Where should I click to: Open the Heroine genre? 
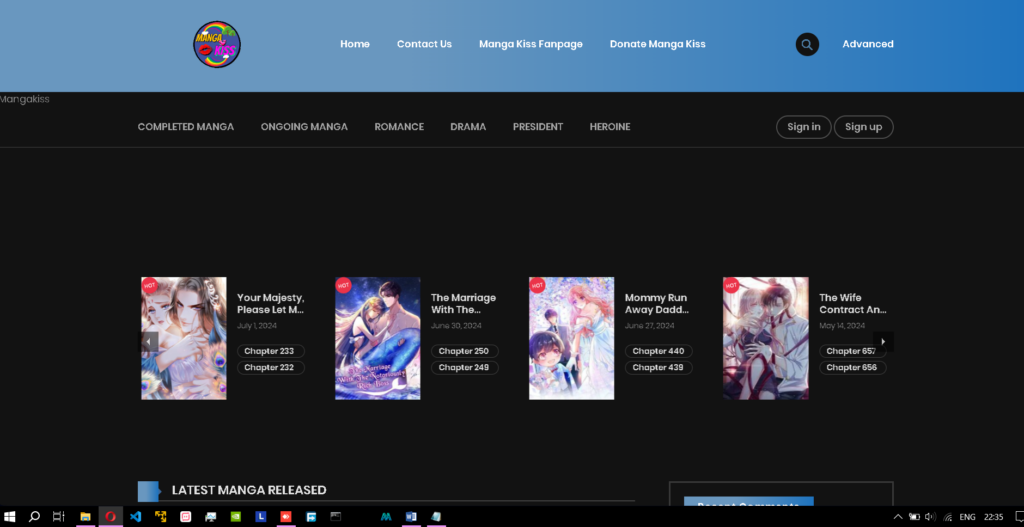[610, 127]
